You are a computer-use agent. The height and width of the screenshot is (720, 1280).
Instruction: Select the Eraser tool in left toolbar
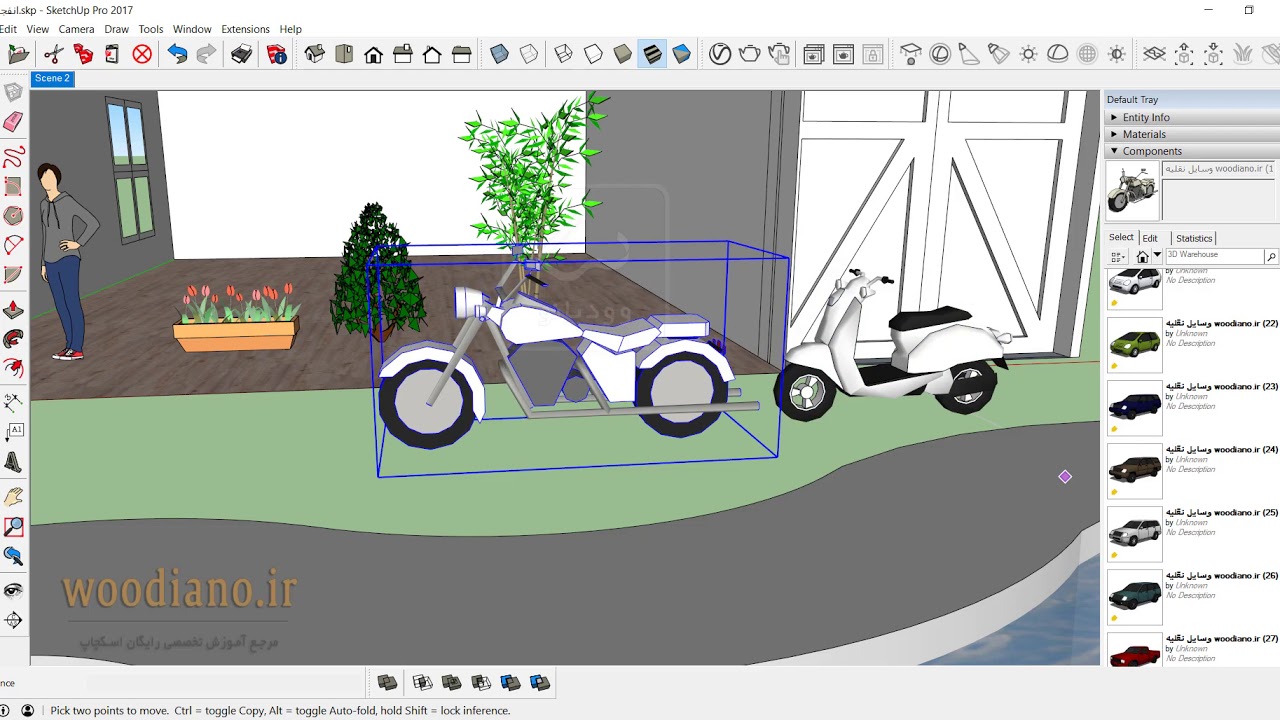click(x=13, y=123)
